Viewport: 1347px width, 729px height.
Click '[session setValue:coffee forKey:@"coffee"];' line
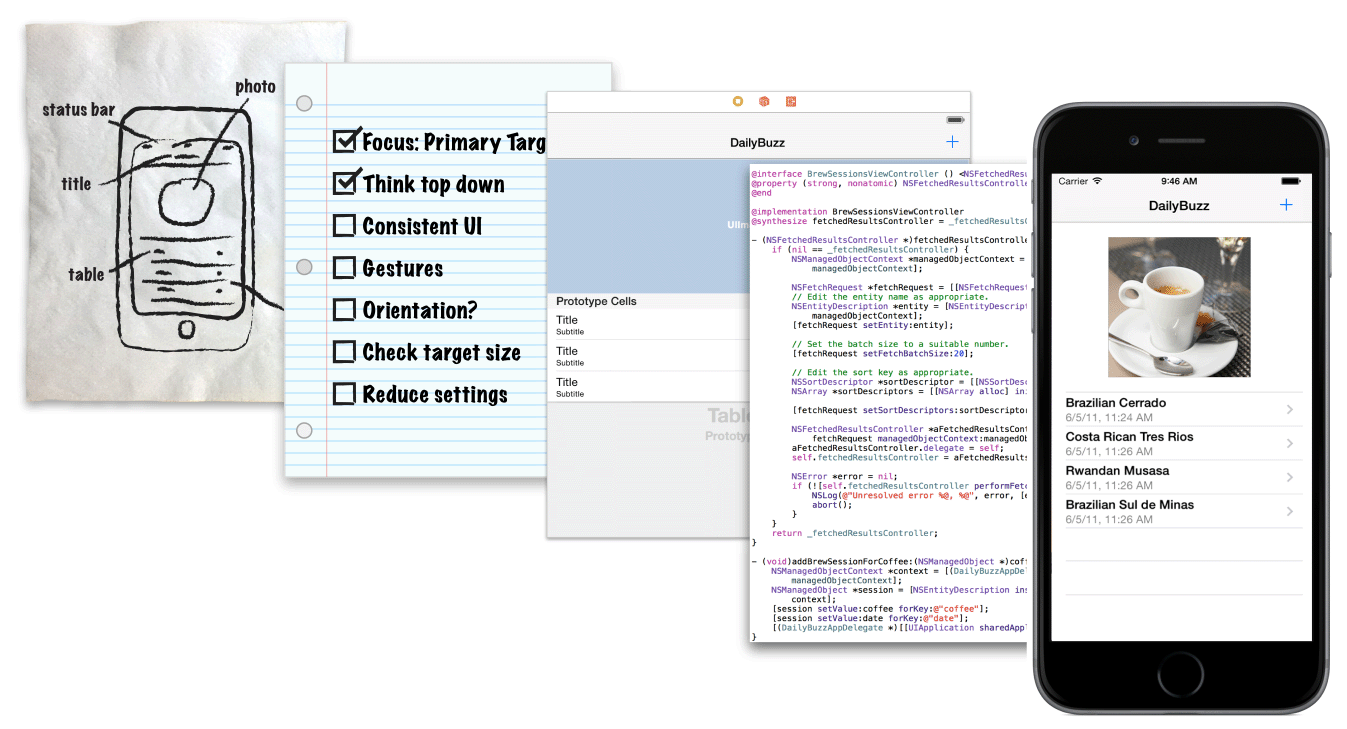point(881,608)
